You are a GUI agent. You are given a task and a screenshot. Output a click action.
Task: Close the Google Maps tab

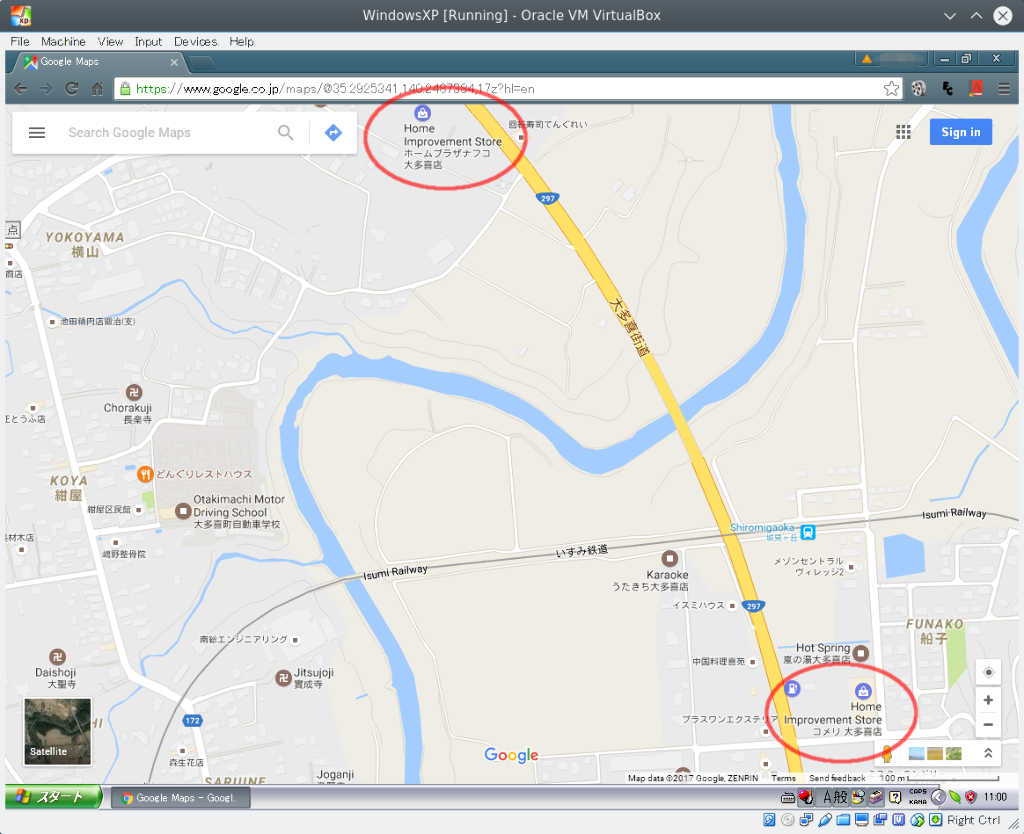tap(174, 62)
